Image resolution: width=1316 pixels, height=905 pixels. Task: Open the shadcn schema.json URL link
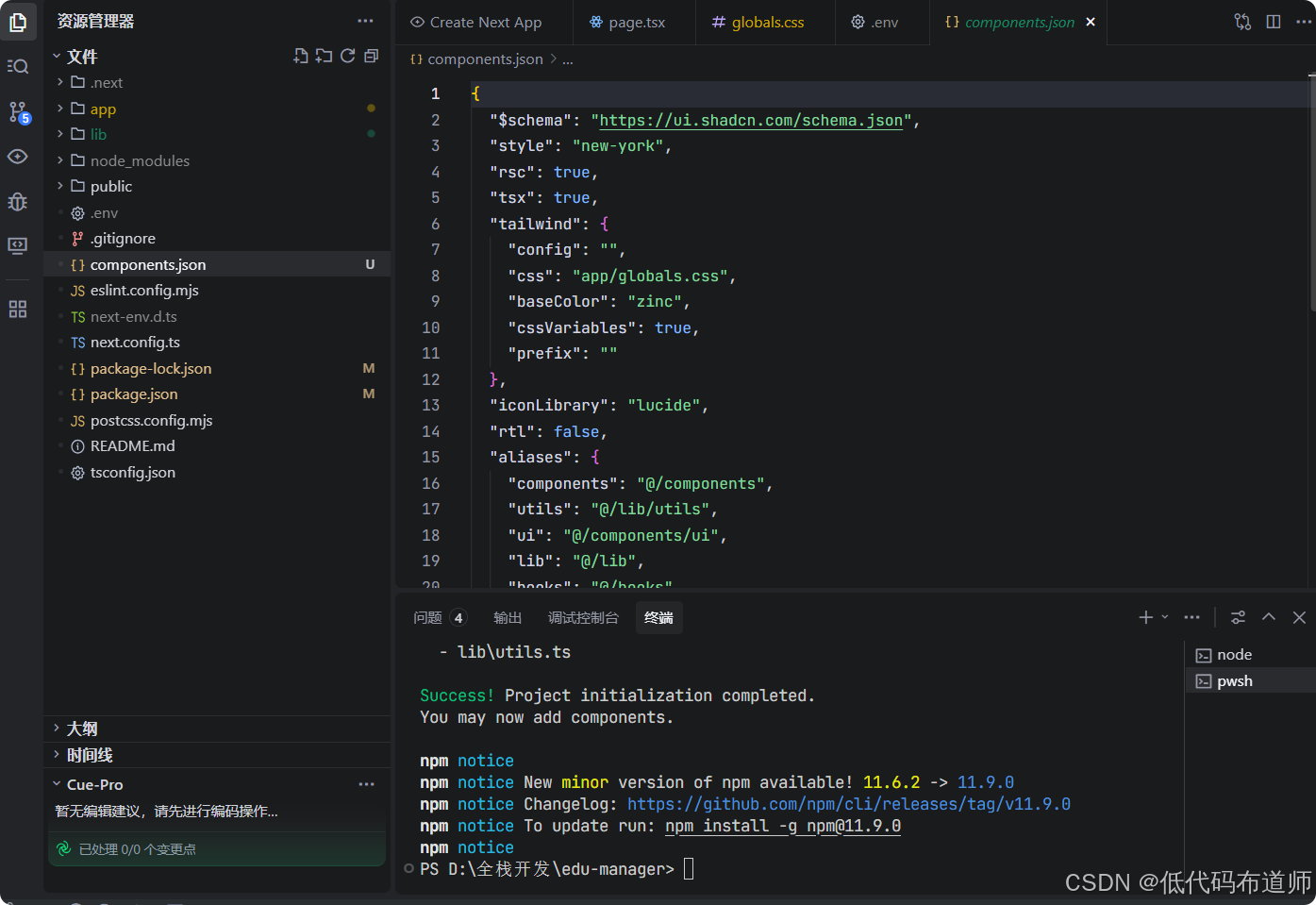click(x=751, y=120)
